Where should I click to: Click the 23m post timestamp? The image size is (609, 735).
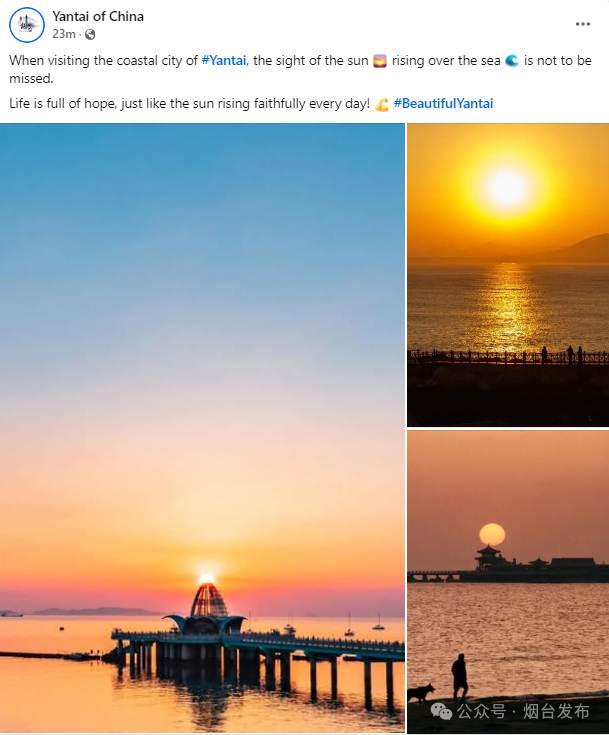(64, 34)
